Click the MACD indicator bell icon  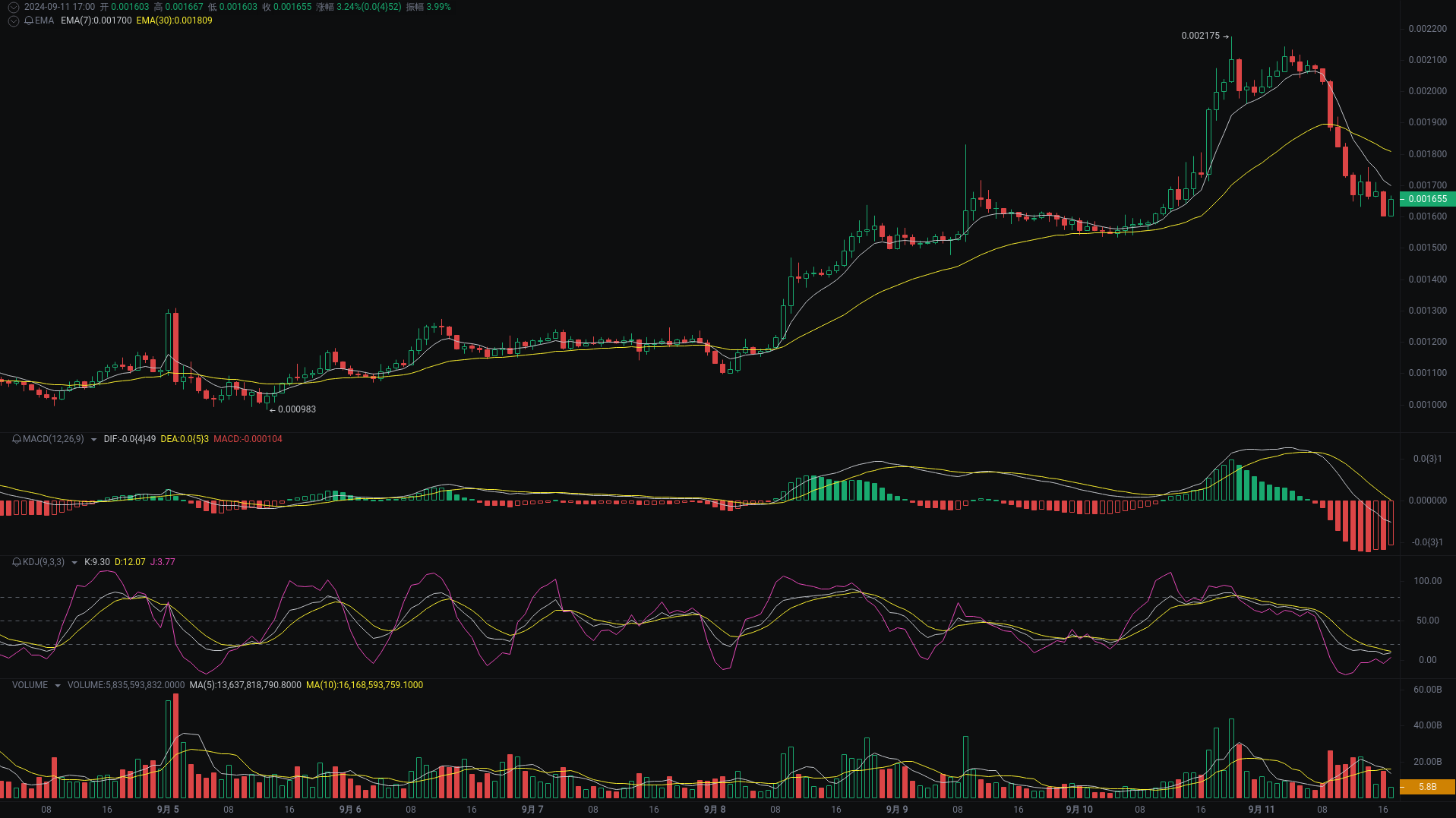pos(17,439)
